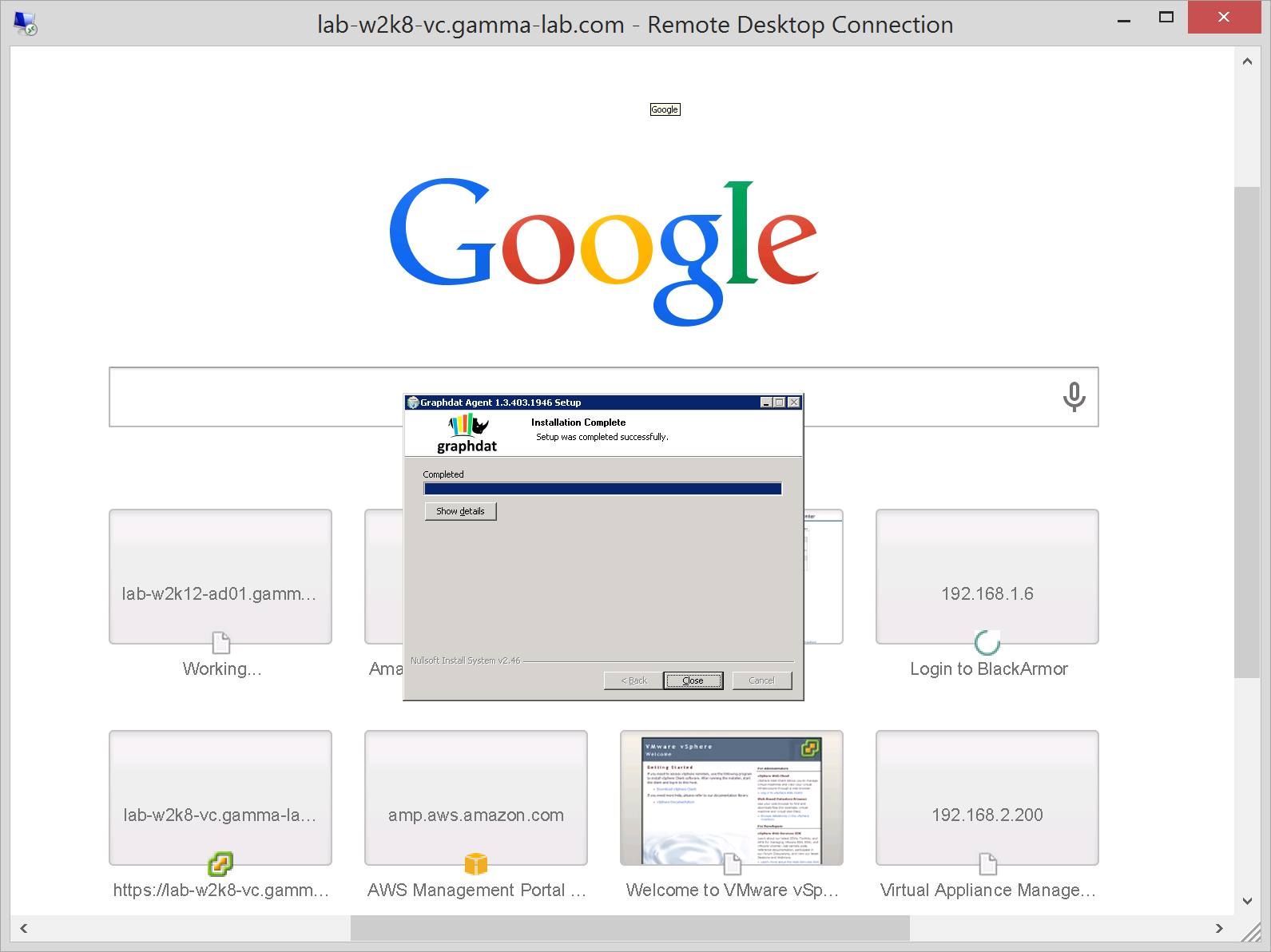Click the Graphdat setup title bar icon
The image size is (1271, 952).
pyautogui.click(x=413, y=403)
